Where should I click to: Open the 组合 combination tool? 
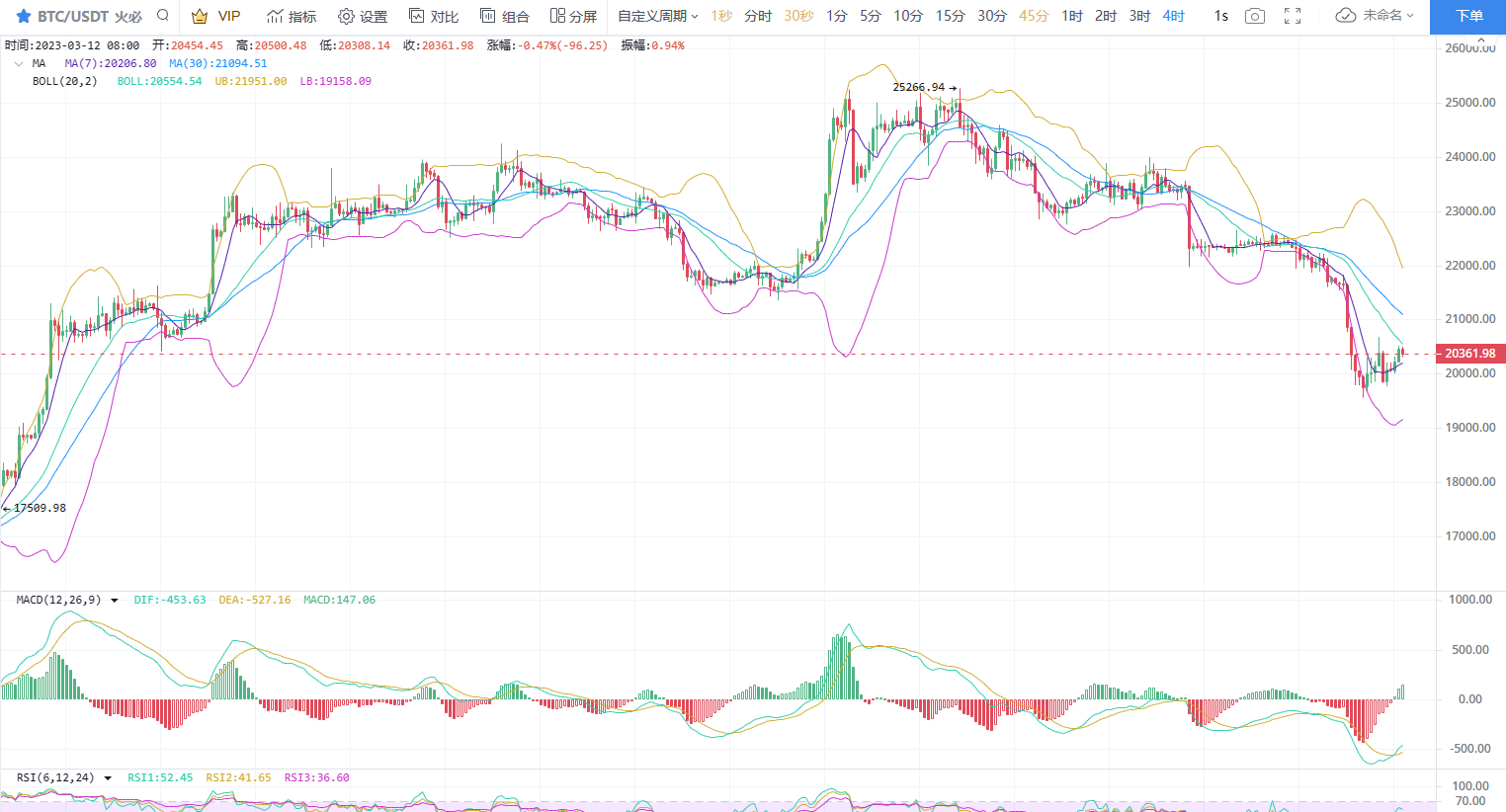[x=505, y=16]
